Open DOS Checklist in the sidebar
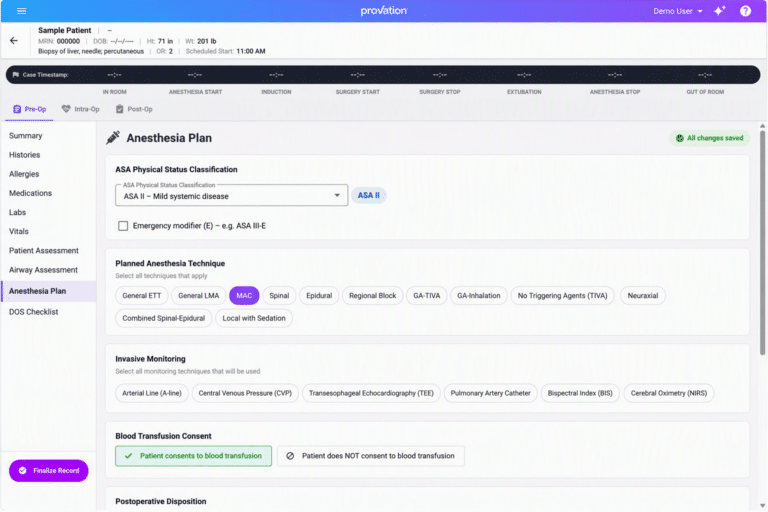The image size is (768, 512). [x=33, y=312]
